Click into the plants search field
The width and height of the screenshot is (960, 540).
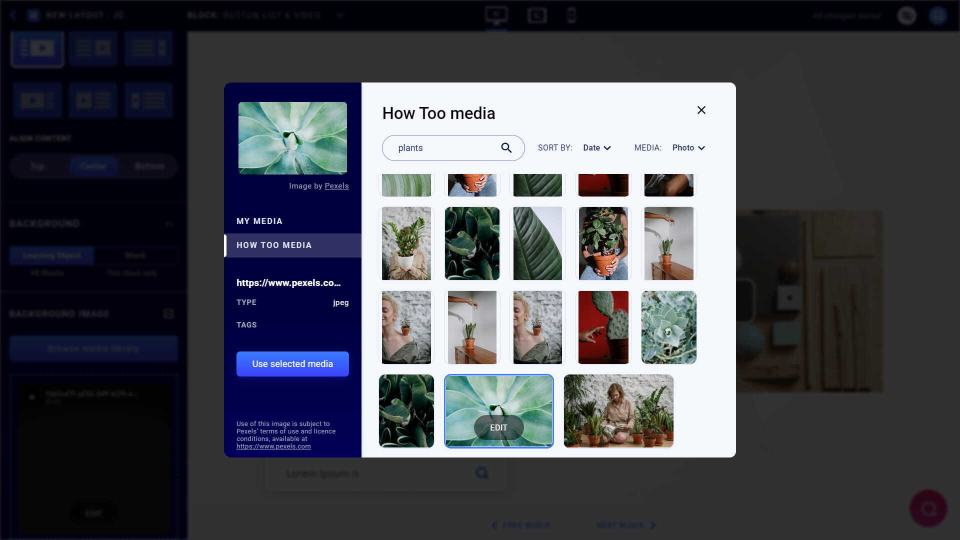tap(445, 148)
